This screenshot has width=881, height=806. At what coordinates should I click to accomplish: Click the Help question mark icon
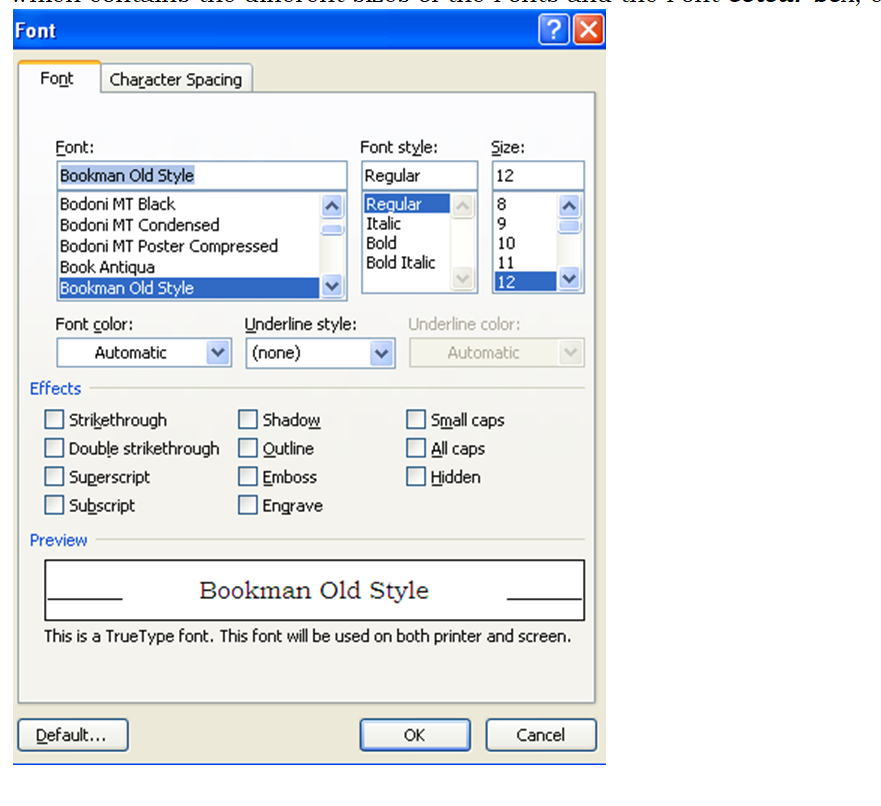pos(553,31)
